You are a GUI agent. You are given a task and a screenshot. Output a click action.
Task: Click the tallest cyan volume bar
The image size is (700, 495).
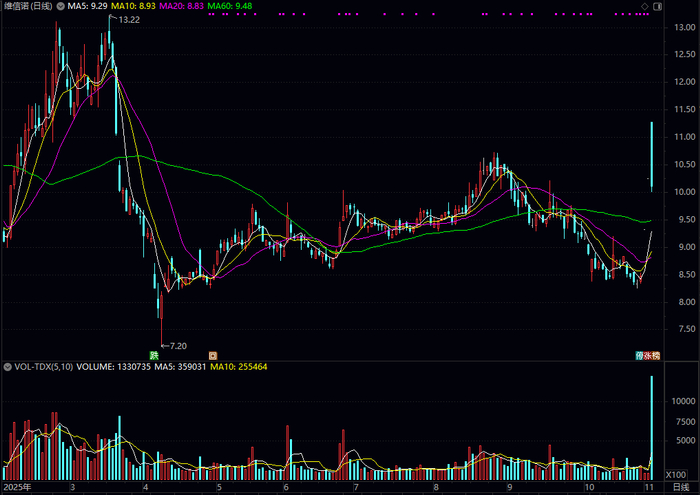pyautogui.click(x=652, y=428)
